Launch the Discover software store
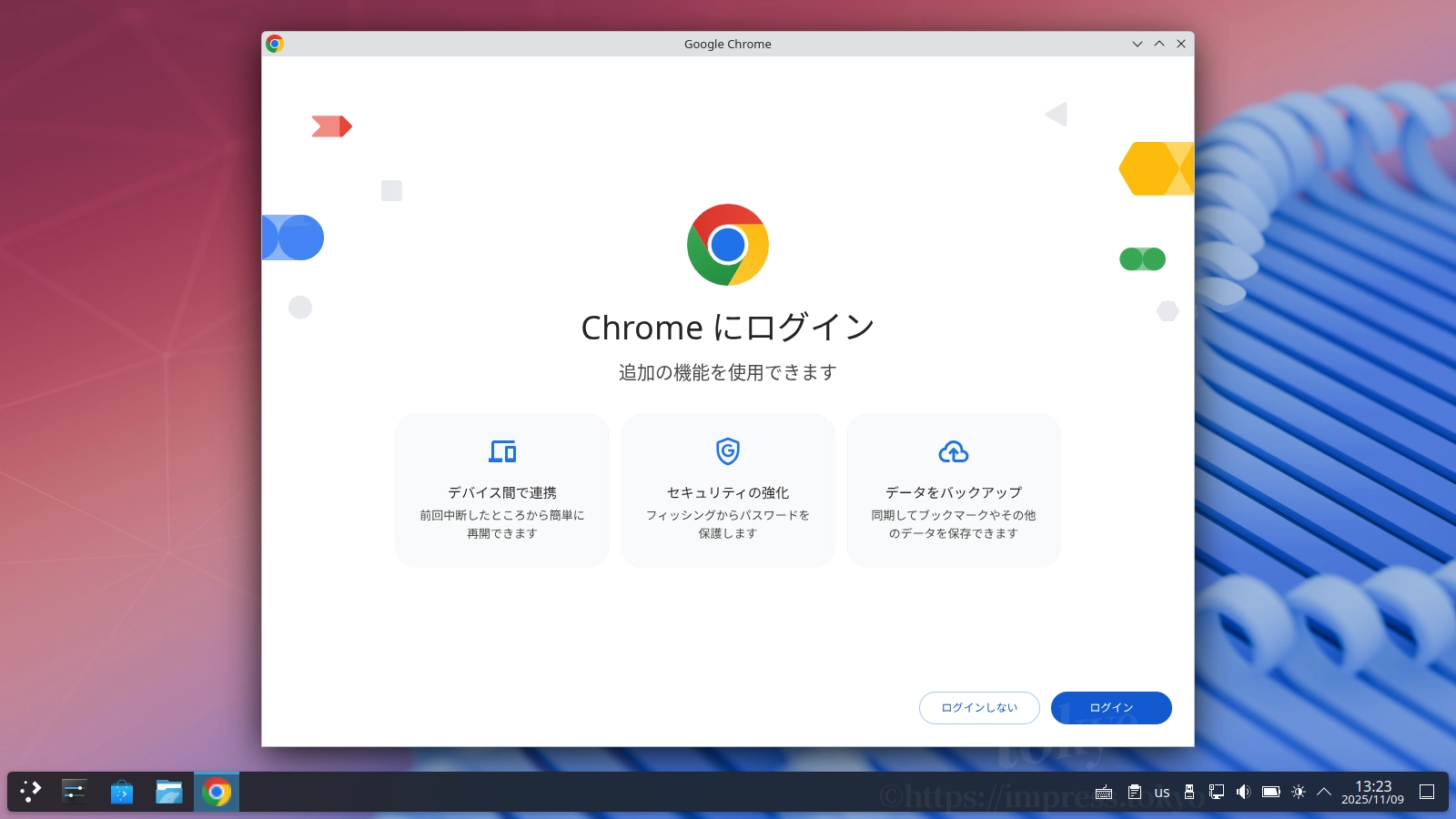1456x819 pixels. 122,792
